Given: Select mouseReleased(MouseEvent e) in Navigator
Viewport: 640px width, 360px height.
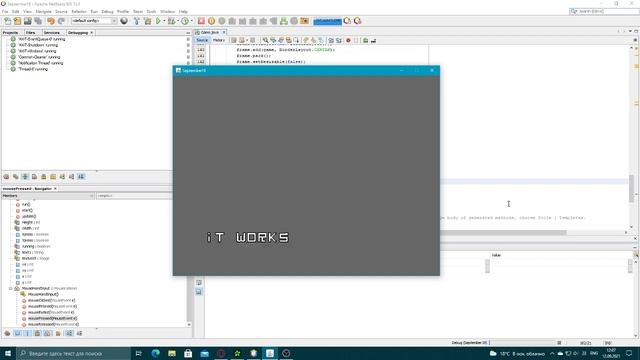Looking at the screenshot, I should pyautogui.click(x=53, y=324).
